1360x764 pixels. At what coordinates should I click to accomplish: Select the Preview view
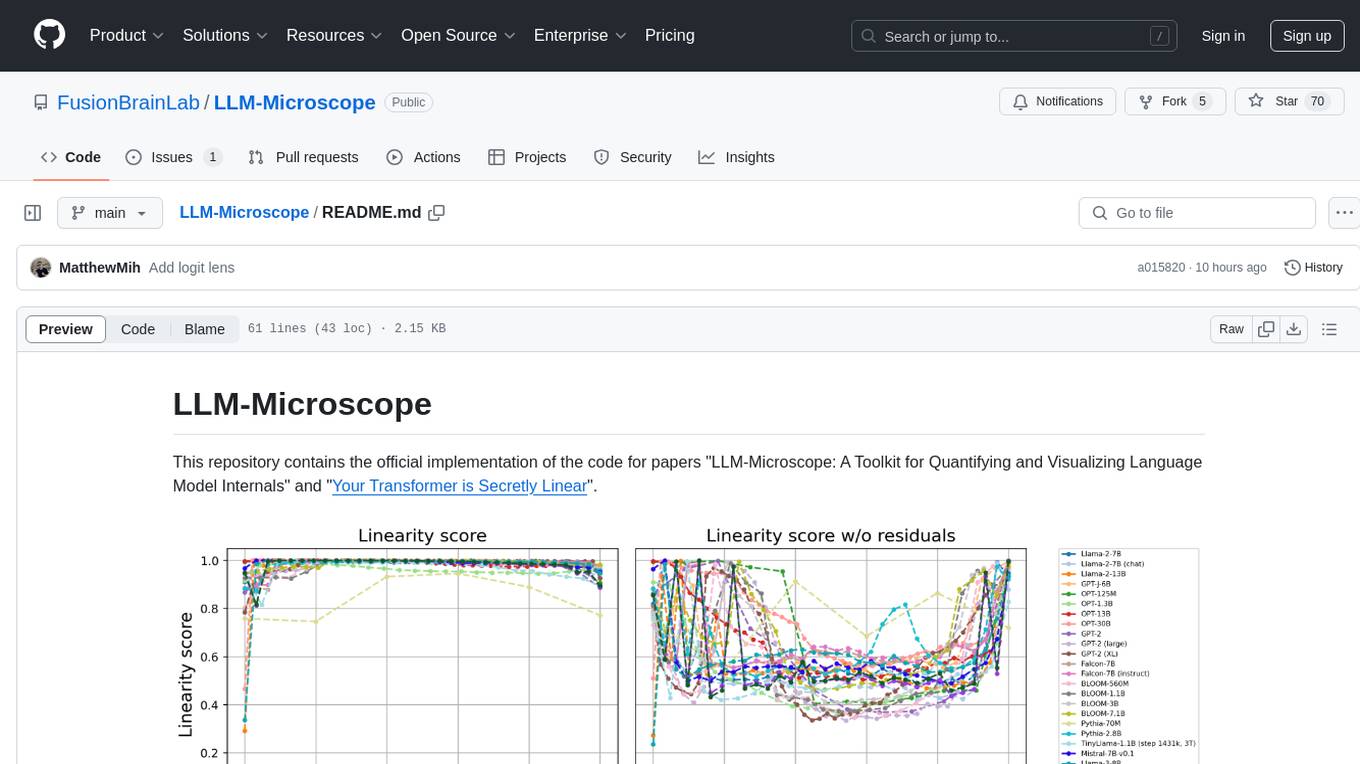[x=66, y=329]
